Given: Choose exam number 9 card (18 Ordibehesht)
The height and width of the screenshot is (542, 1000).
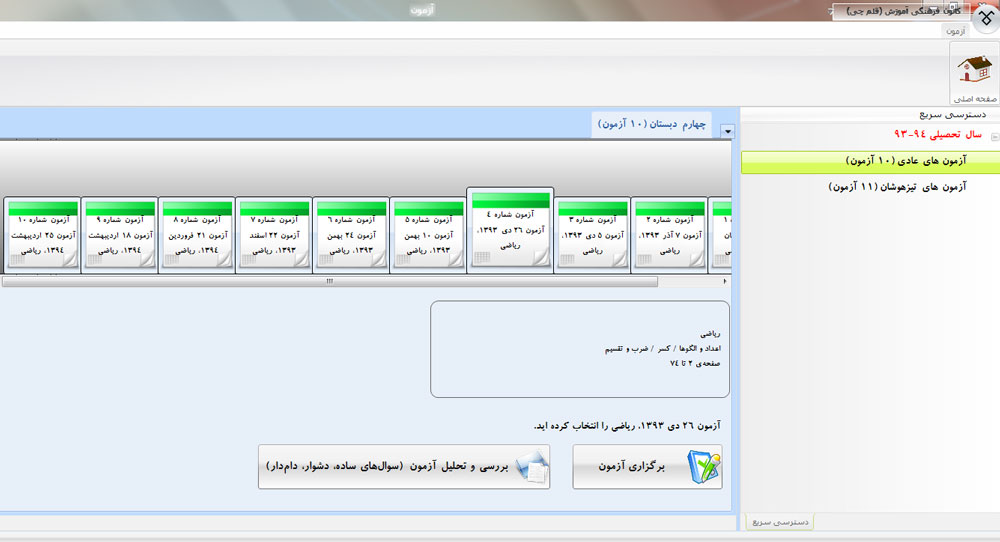Looking at the screenshot, I should pyautogui.click(x=118, y=235).
